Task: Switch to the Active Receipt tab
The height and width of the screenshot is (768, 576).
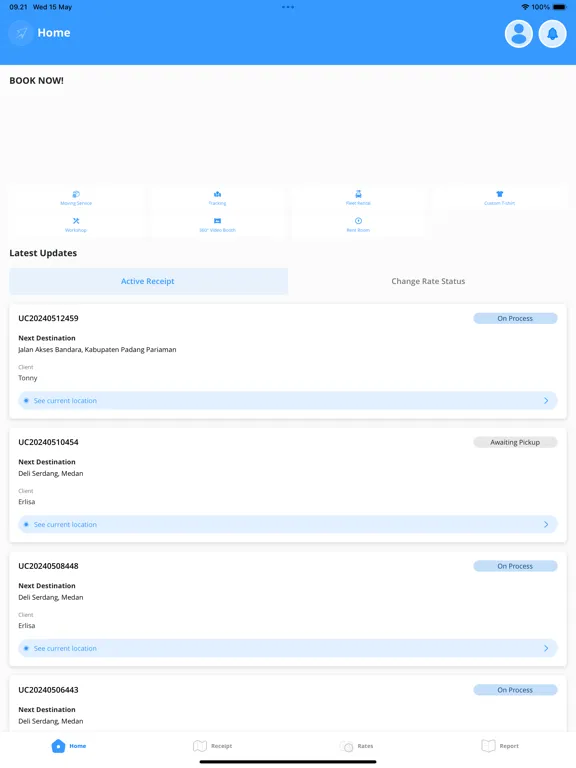Action: point(148,281)
